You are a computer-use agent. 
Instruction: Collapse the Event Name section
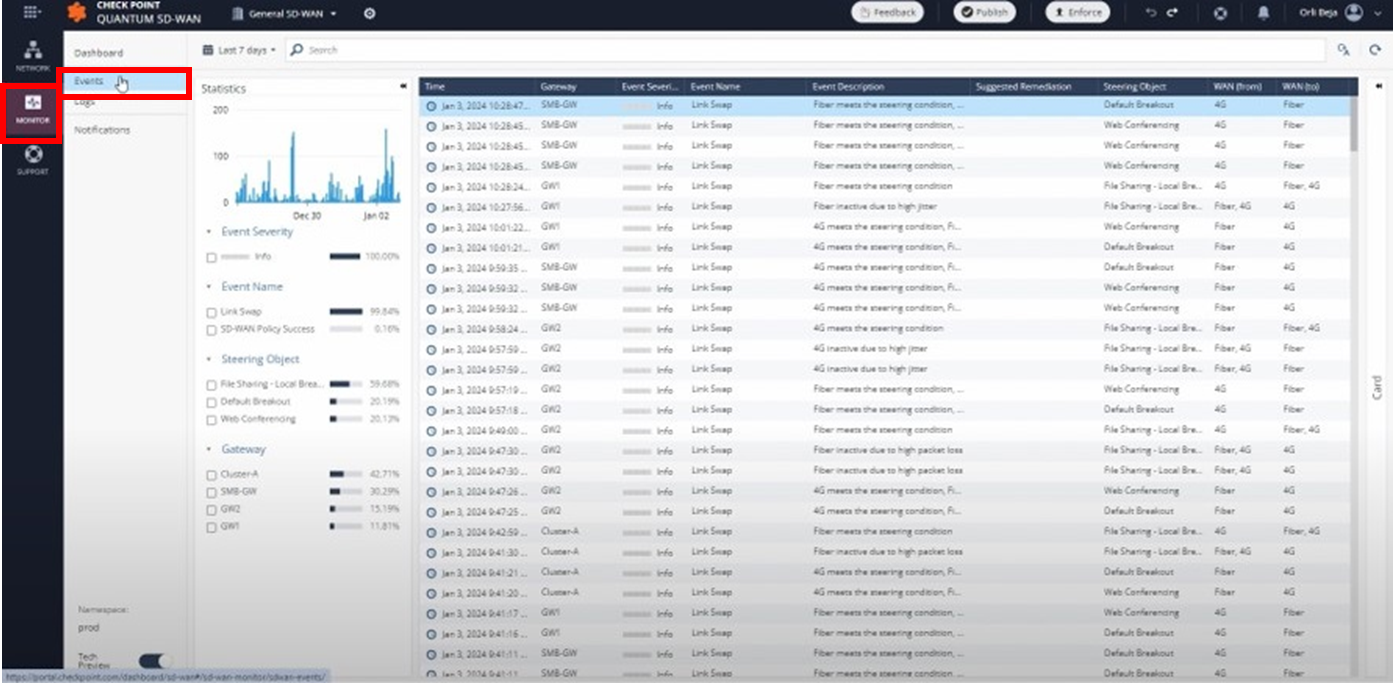tap(210, 287)
